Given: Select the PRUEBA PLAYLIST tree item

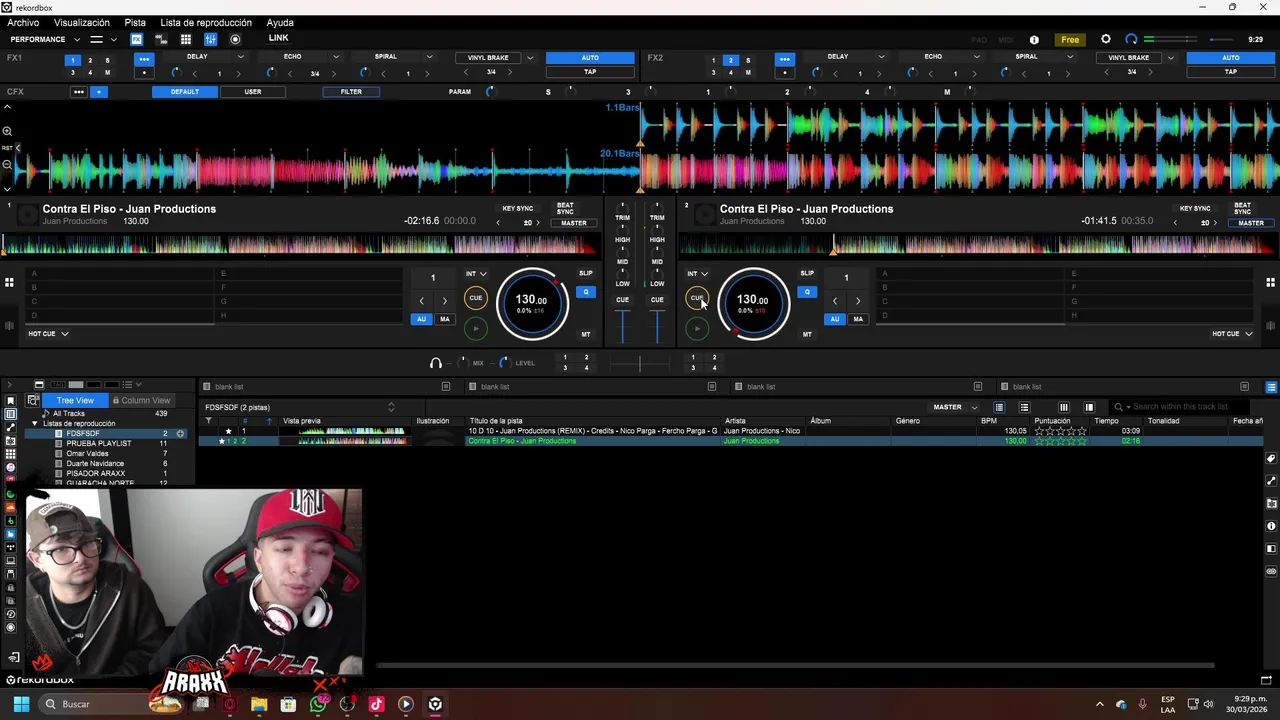Looking at the screenshot, I should coord(99,444).
